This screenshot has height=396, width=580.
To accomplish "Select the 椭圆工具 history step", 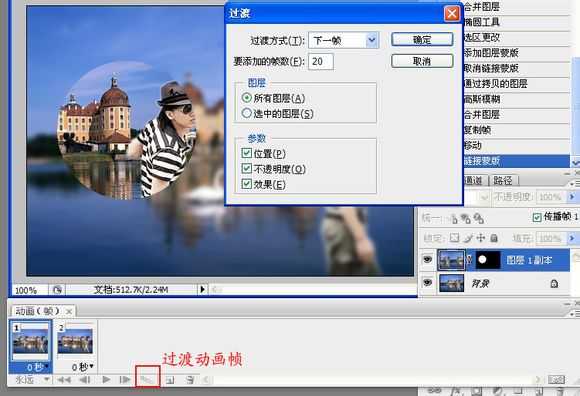I will pos(516,22).
